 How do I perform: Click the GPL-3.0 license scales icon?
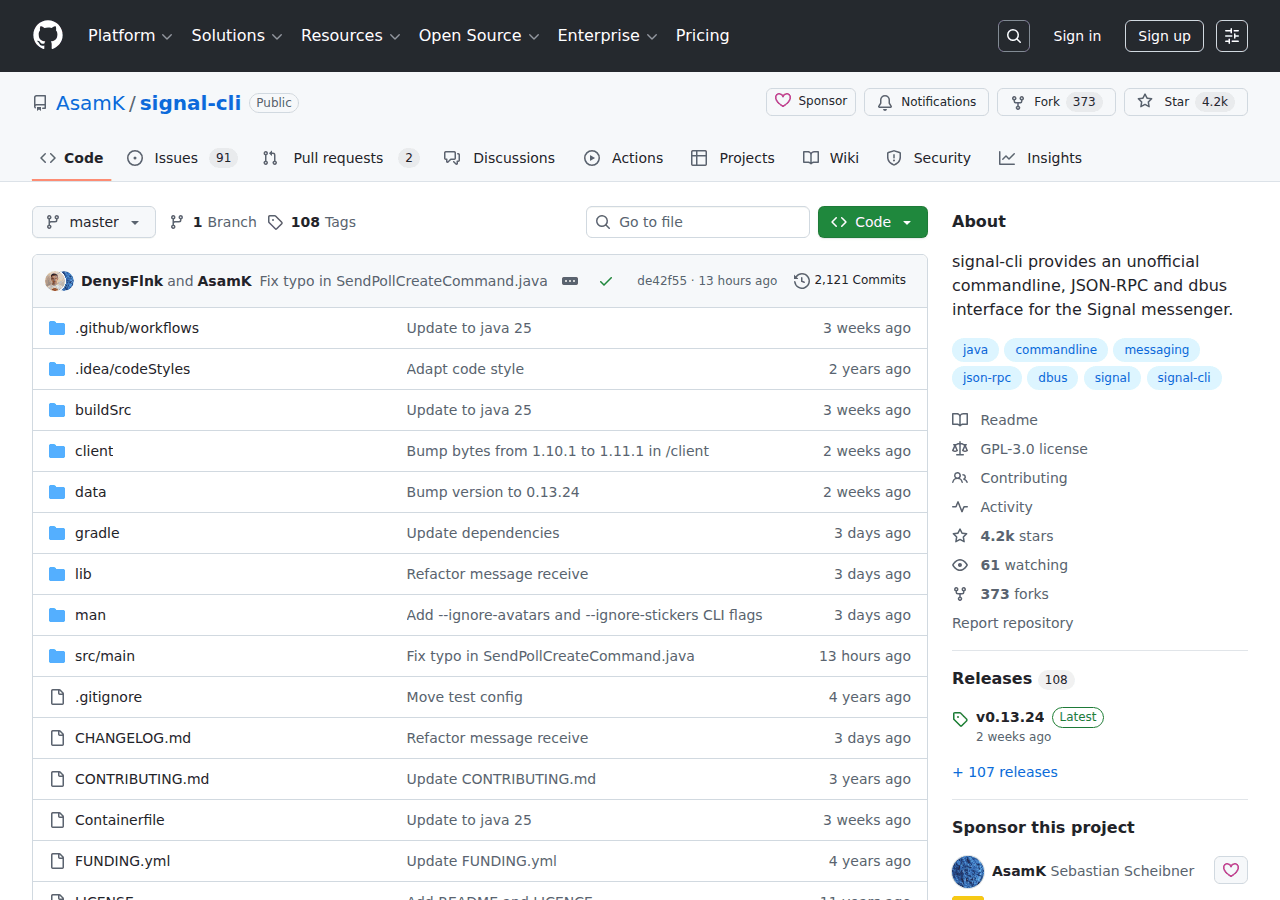(x=960, y=448)
